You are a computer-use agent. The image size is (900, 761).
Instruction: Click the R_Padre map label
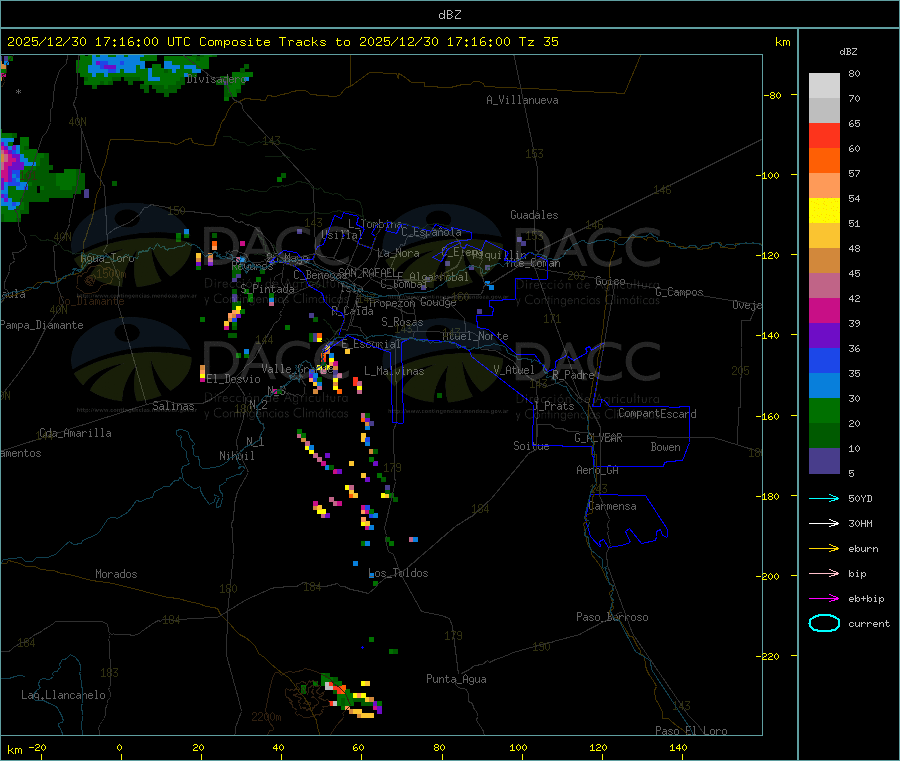[573, 375]
